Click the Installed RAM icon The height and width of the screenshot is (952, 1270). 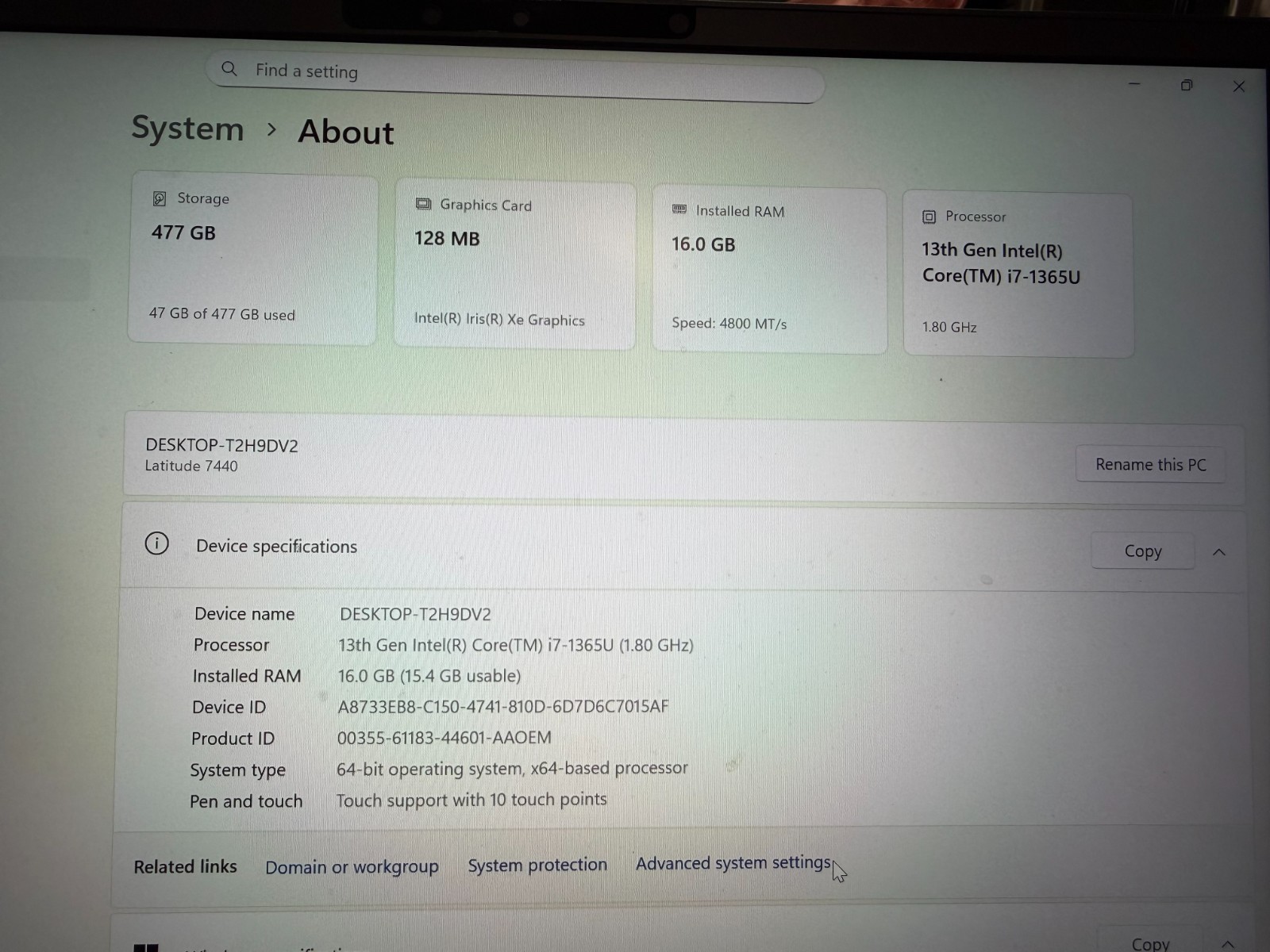[679, 209]
